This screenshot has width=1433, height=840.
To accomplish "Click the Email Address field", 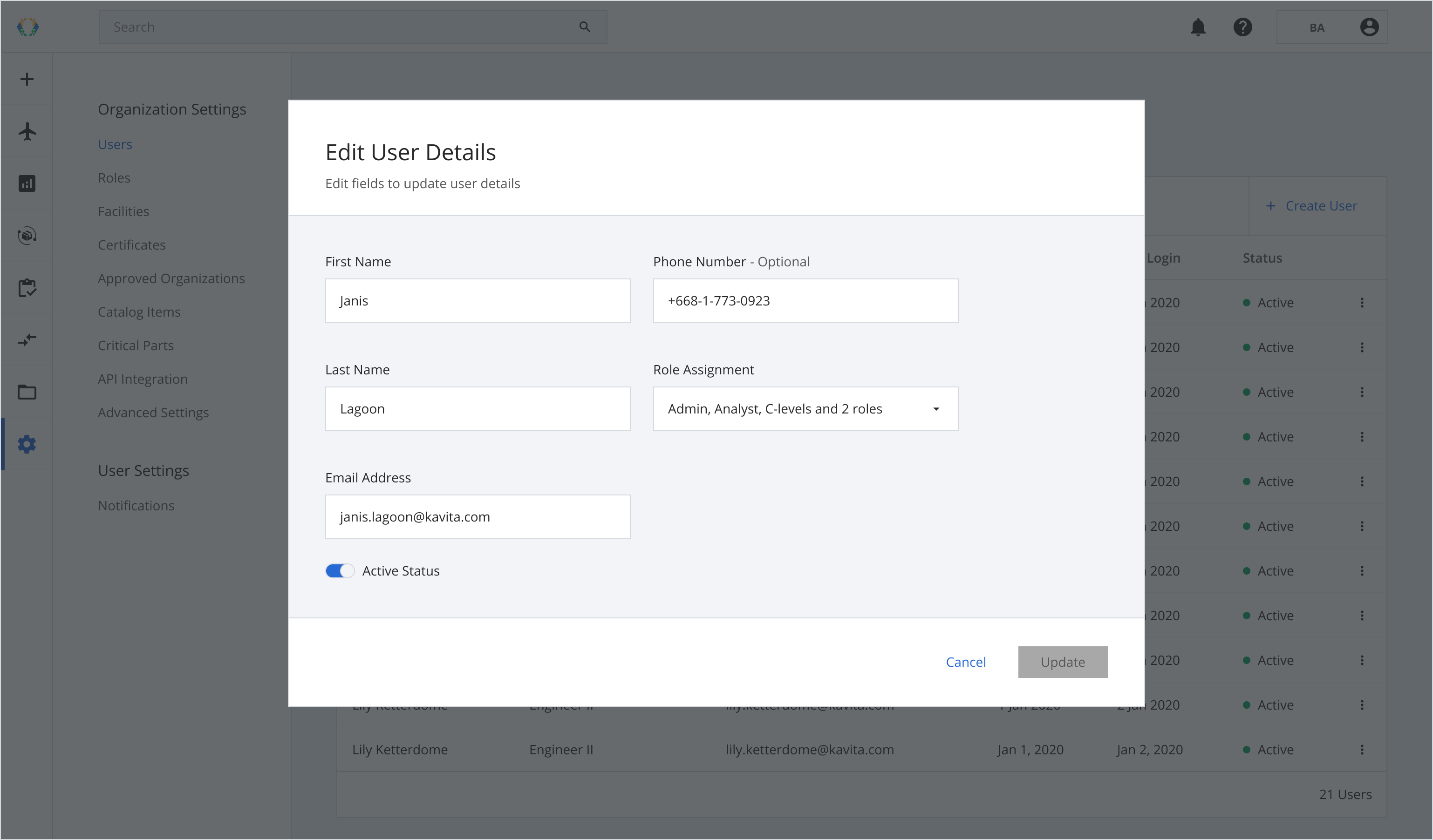I will 477,516.
